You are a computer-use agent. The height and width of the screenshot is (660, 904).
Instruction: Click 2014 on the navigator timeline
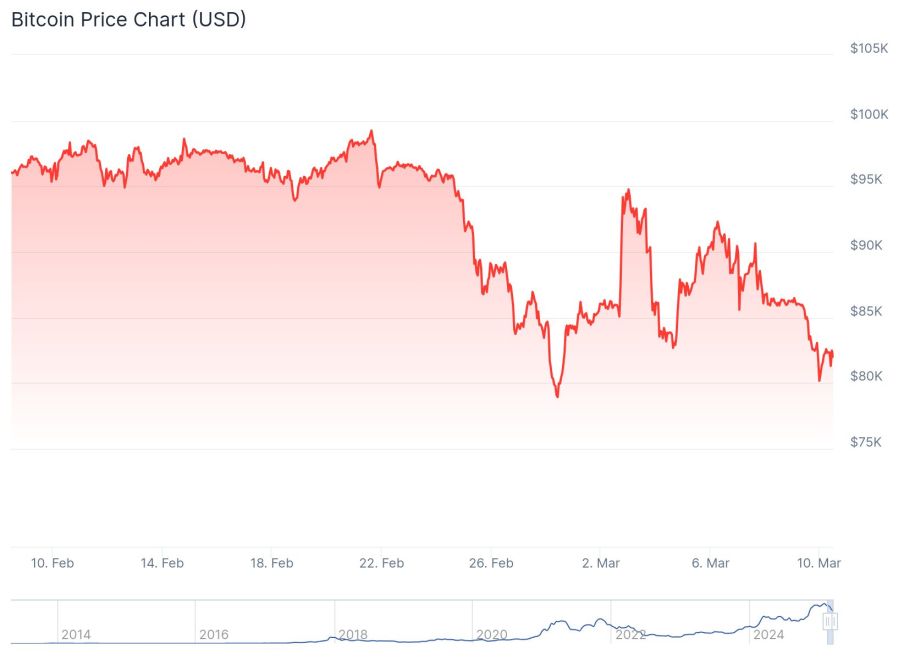(76, 634)
